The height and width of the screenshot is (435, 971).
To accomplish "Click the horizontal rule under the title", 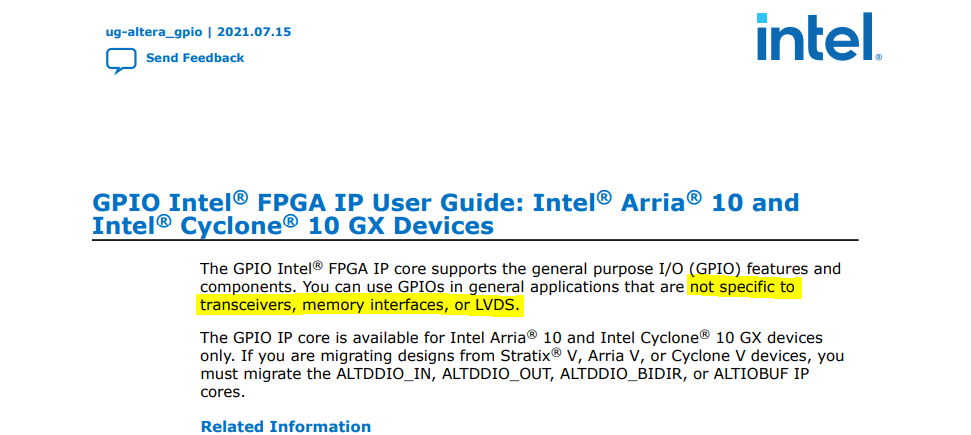I will click(x=475, y=241).
